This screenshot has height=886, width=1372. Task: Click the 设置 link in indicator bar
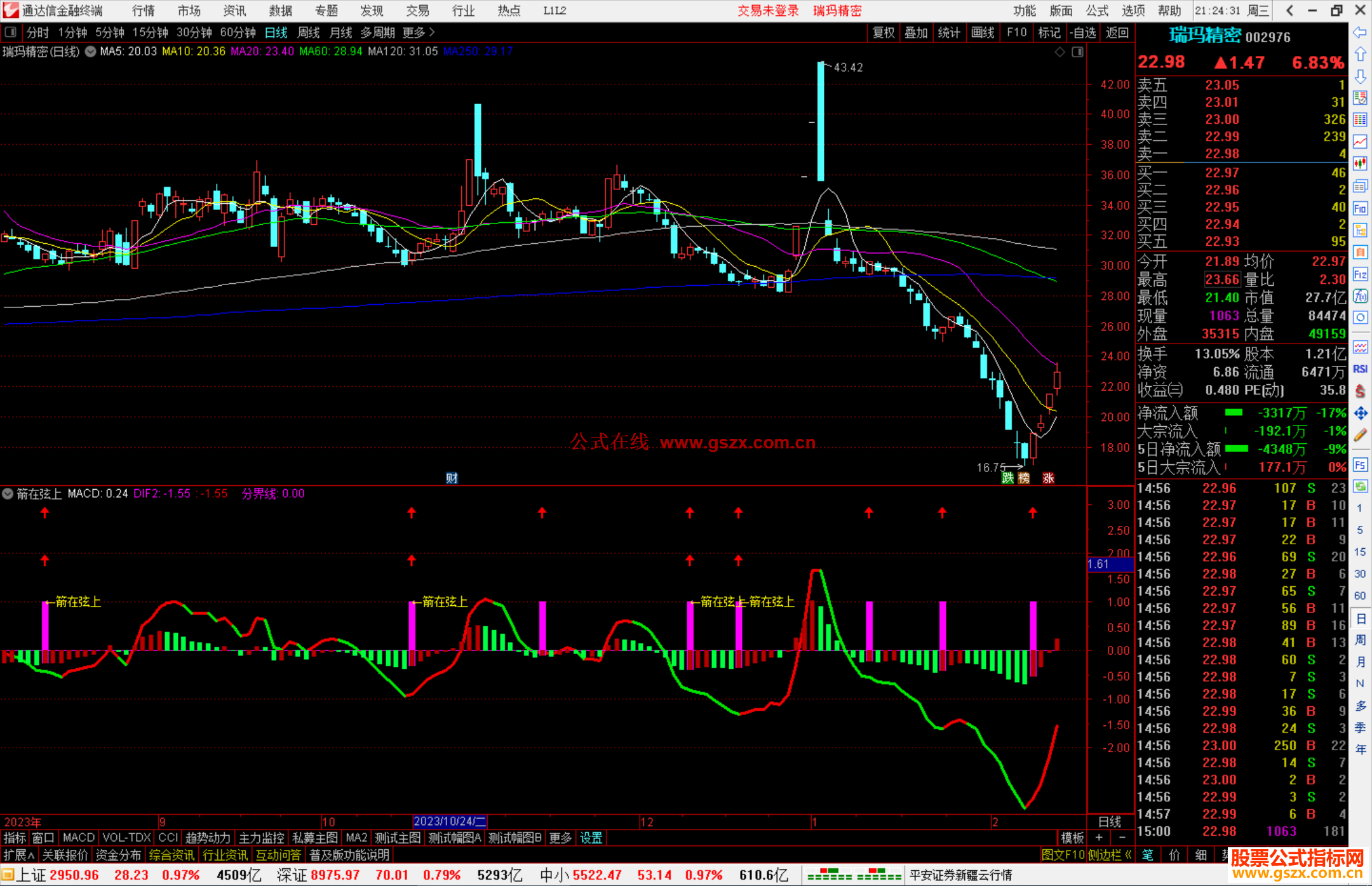coord(591,838)
